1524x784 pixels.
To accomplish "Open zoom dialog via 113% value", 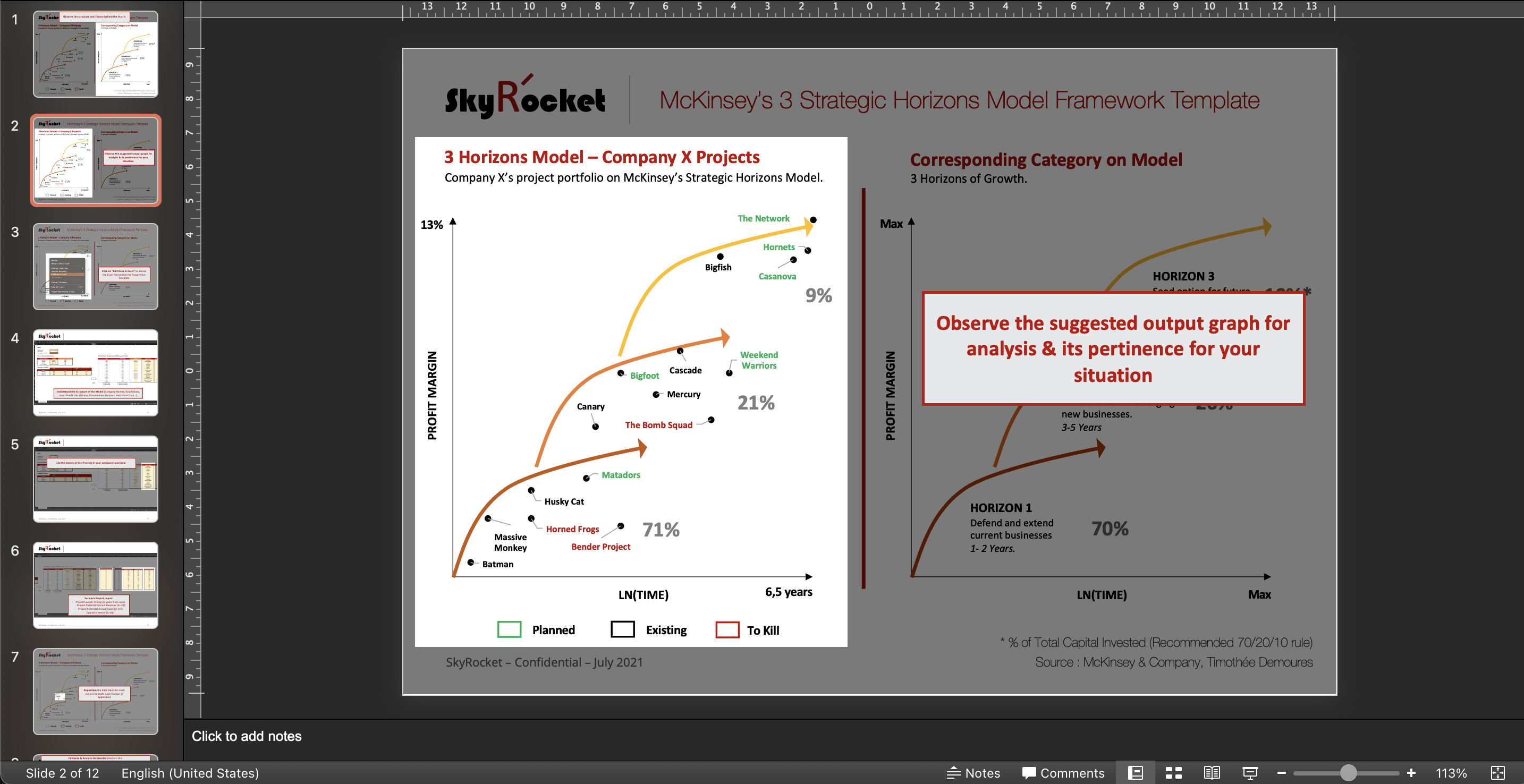I will coord(1451,773).
